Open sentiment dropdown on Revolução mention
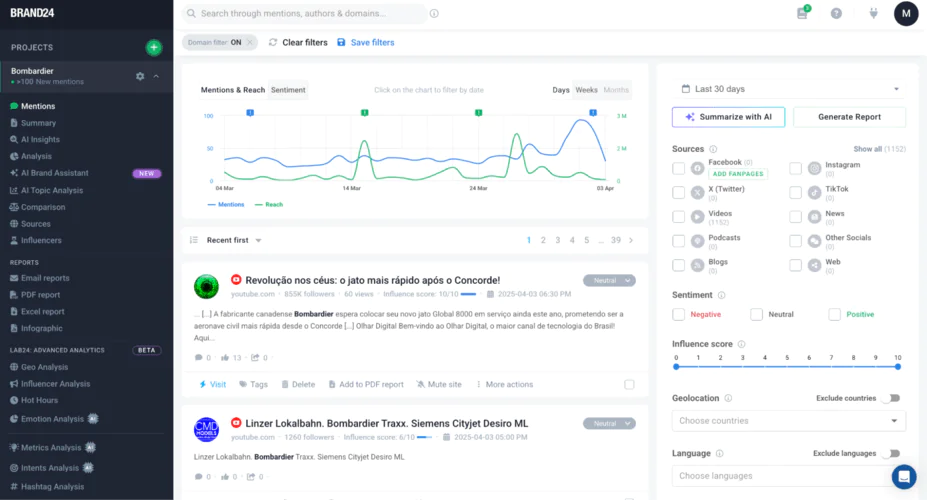927x500 pixels. point(609,281)
